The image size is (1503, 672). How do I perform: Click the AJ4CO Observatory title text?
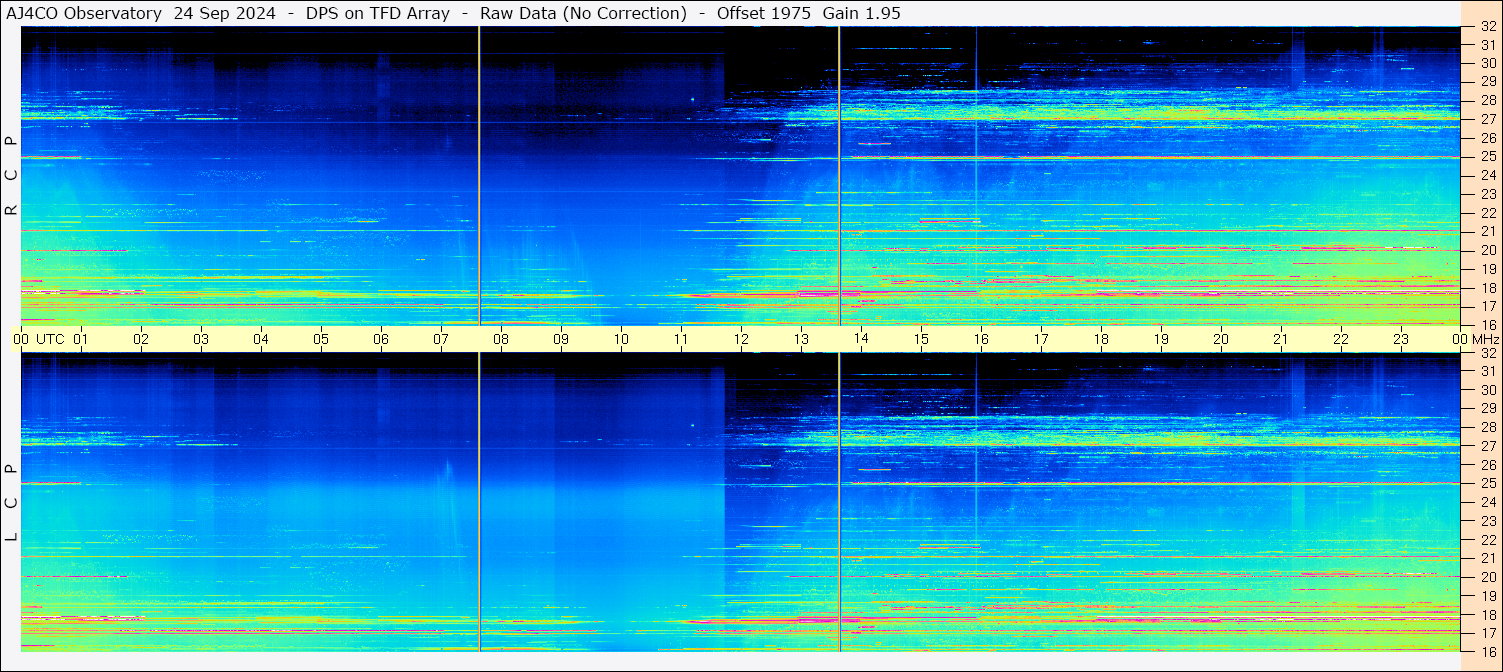tap(84, 13)
